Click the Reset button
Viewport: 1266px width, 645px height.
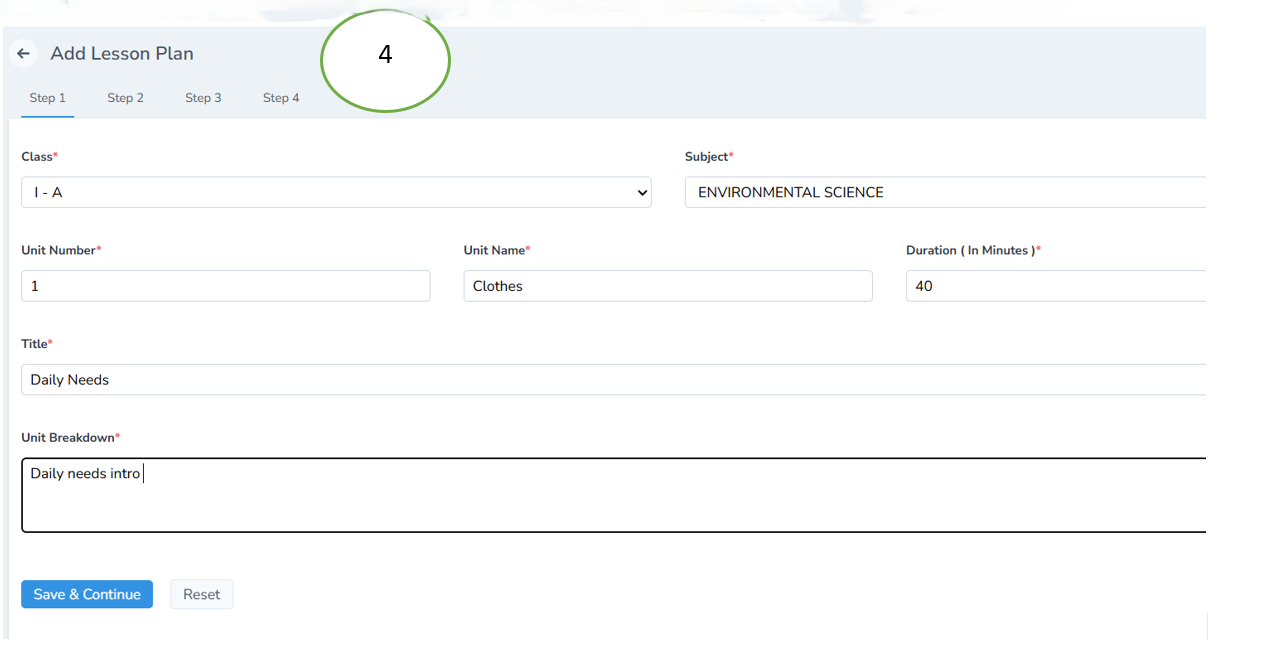point(201,594)
